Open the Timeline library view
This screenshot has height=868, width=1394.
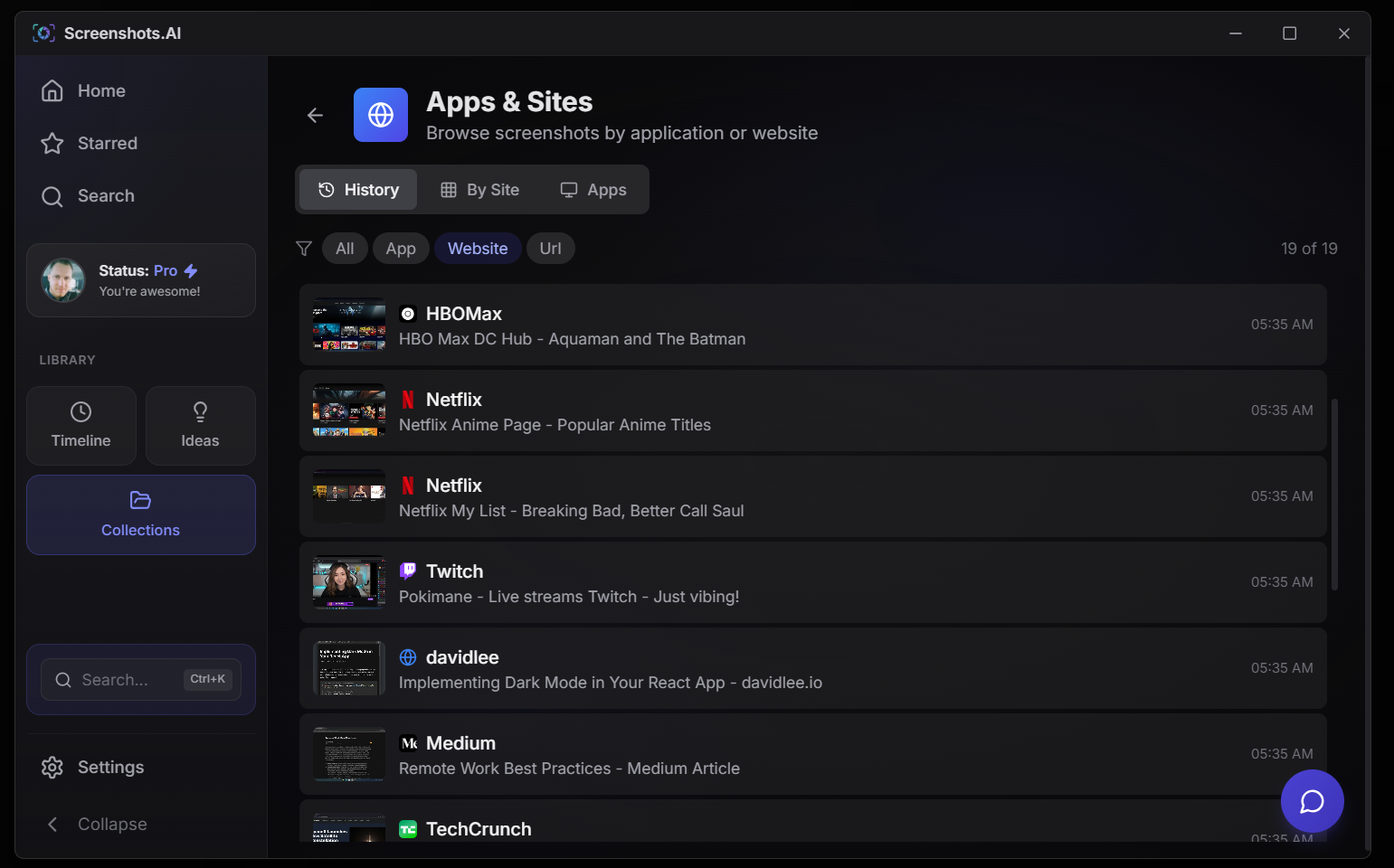point(81,425)
